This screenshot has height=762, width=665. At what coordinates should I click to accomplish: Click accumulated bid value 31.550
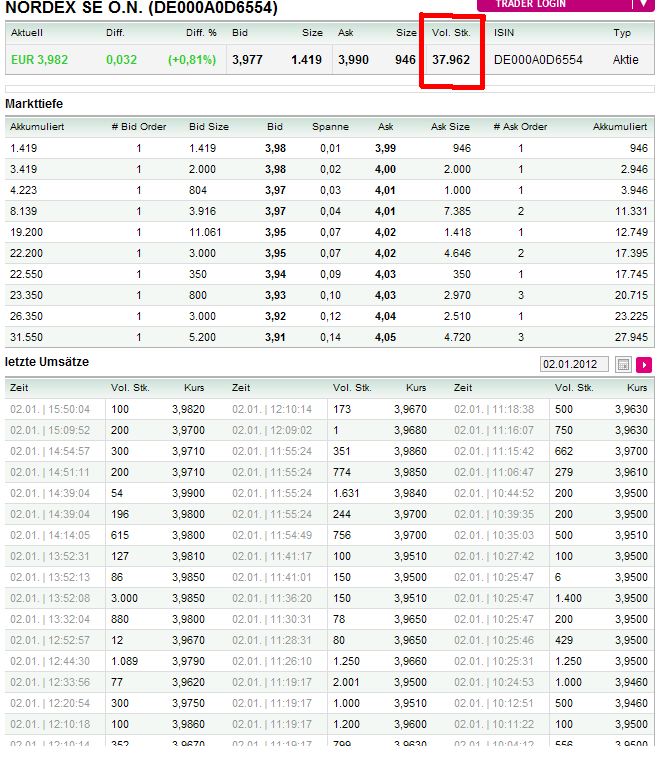(x=26, y=337)
